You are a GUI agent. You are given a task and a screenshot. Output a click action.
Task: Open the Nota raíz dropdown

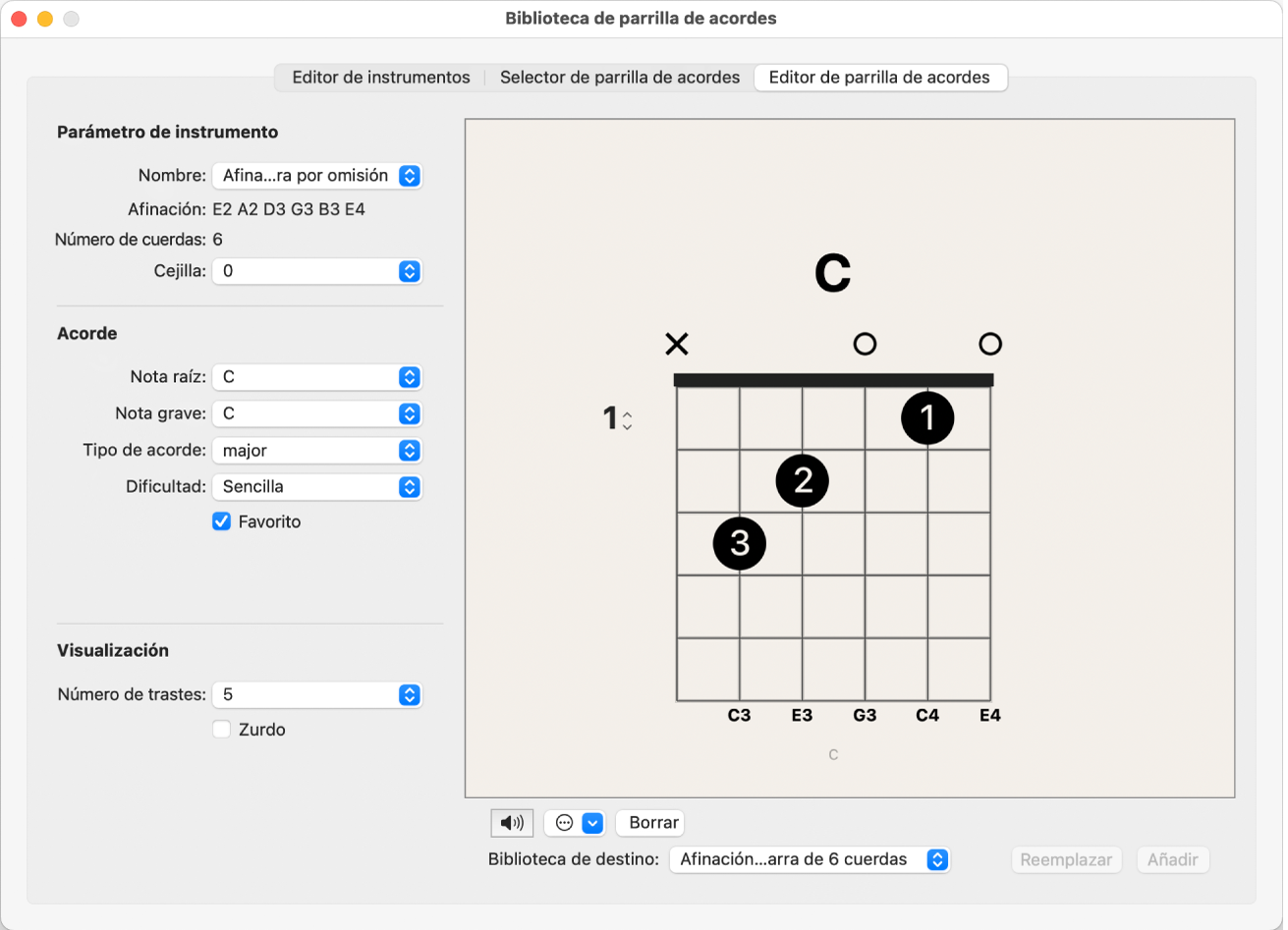[316, 377]
